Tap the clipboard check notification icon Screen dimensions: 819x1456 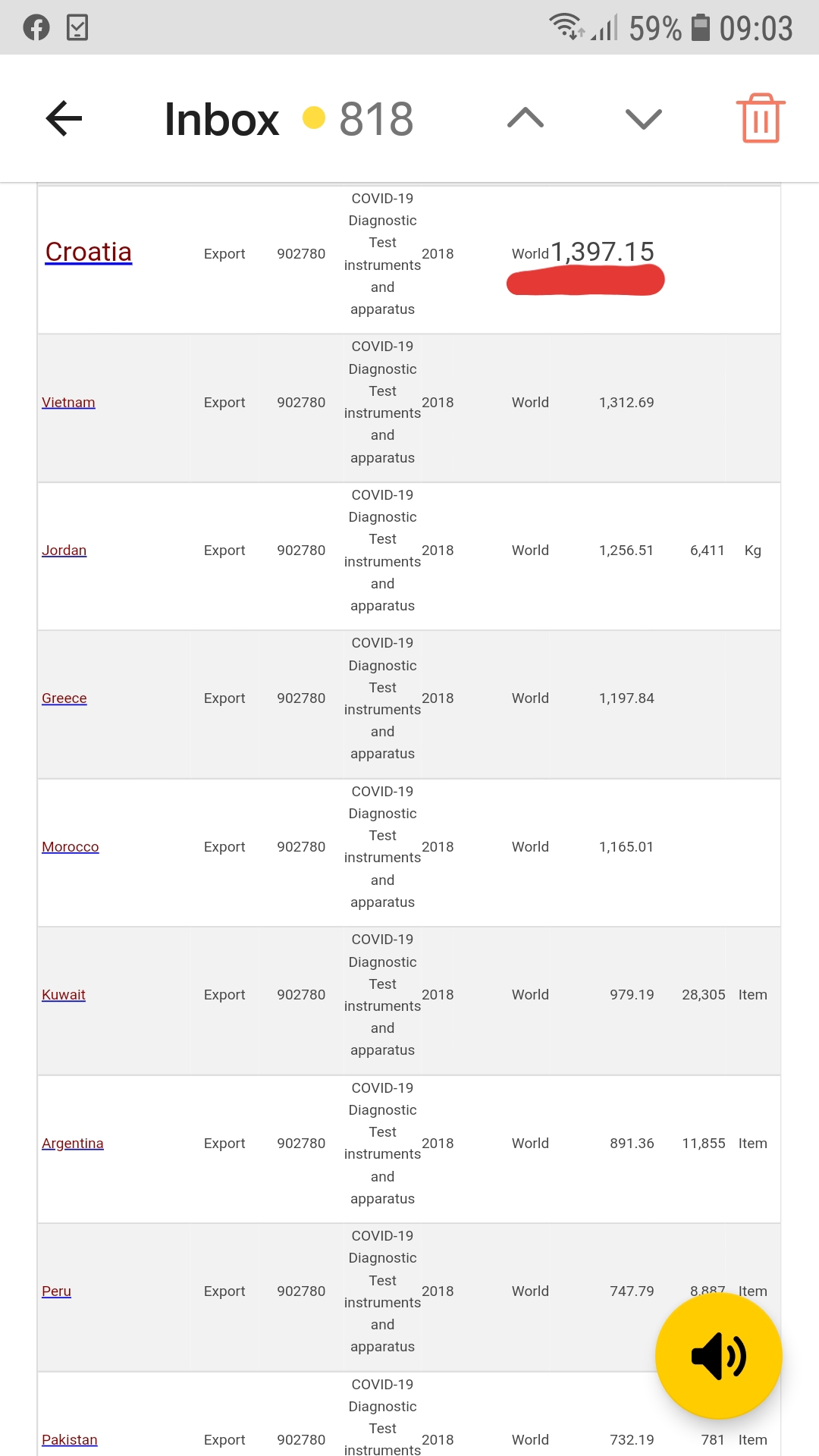(x=77, y=28)
